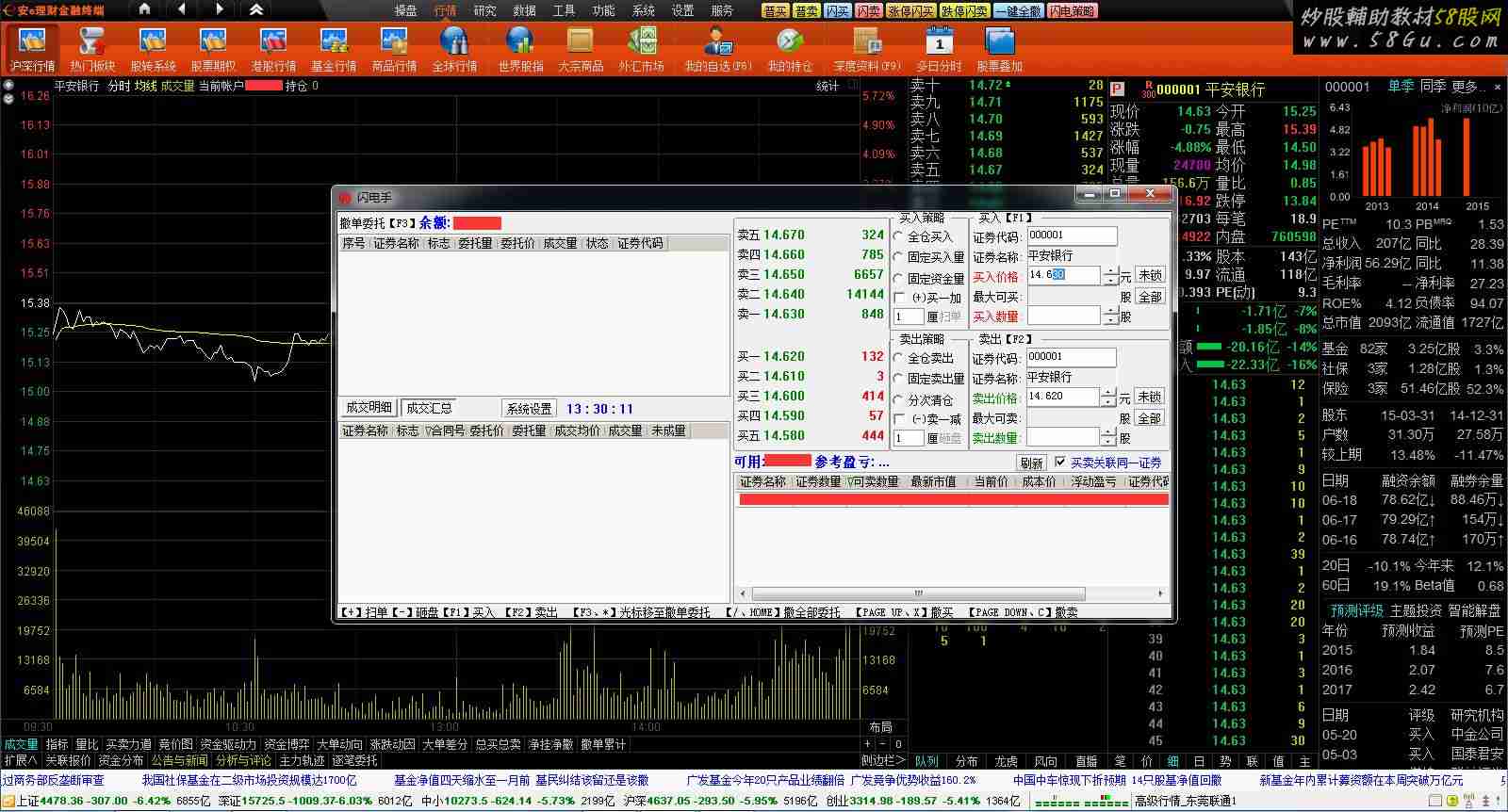Image resolution: width=1508 pixels, height=812 pixels.
Task: Expand chart with 扩展∧ control
Action: (x=20, y=760)
